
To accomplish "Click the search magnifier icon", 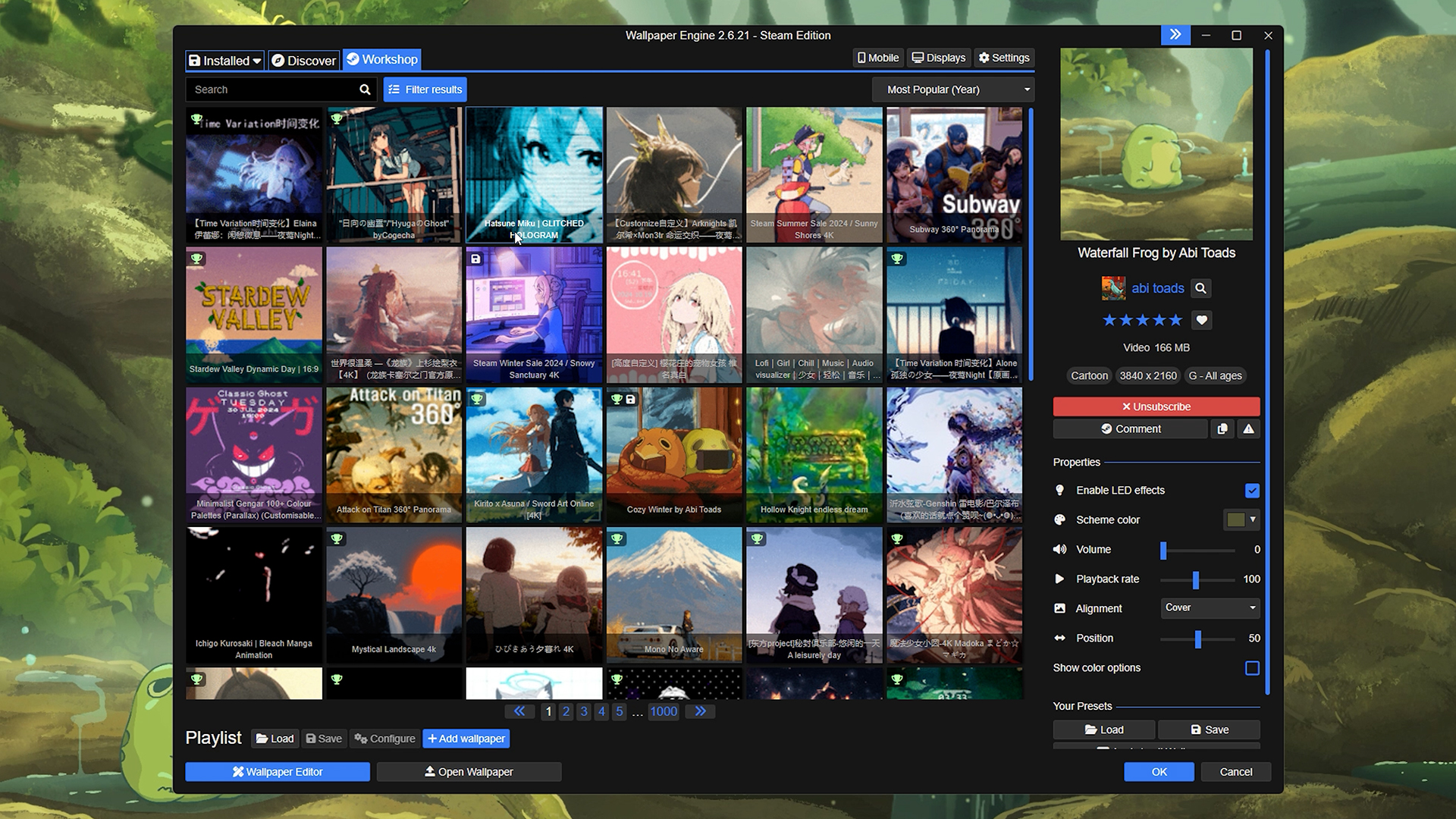I will [365, 89].
